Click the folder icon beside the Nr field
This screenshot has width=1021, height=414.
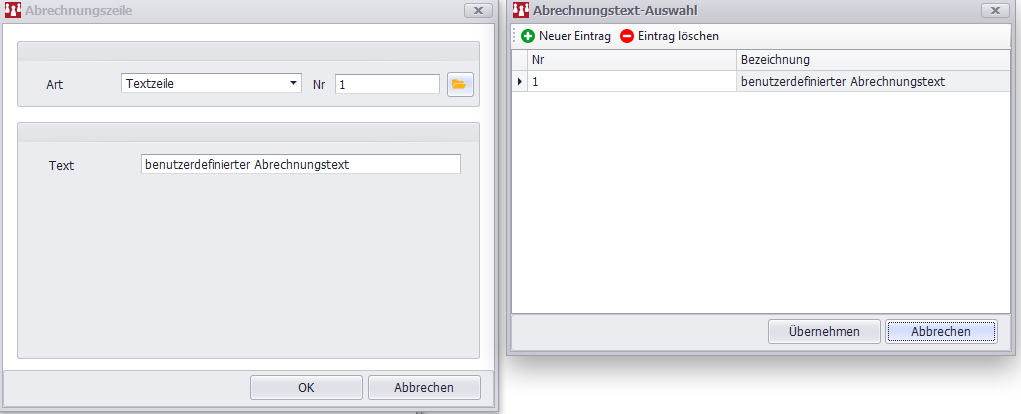coord(459,85)
